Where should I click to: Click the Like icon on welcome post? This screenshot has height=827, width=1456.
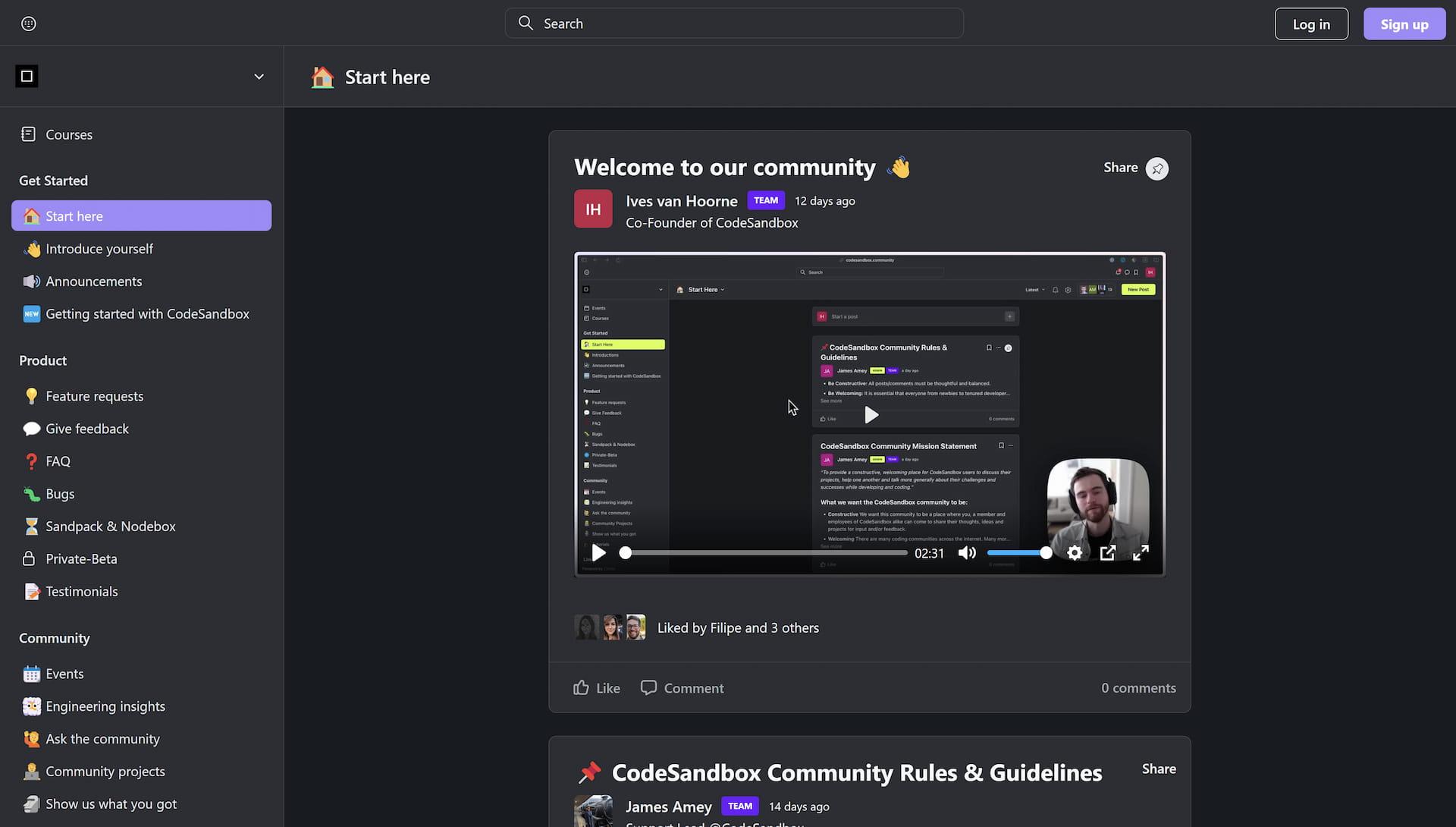(x=581, y=687)
